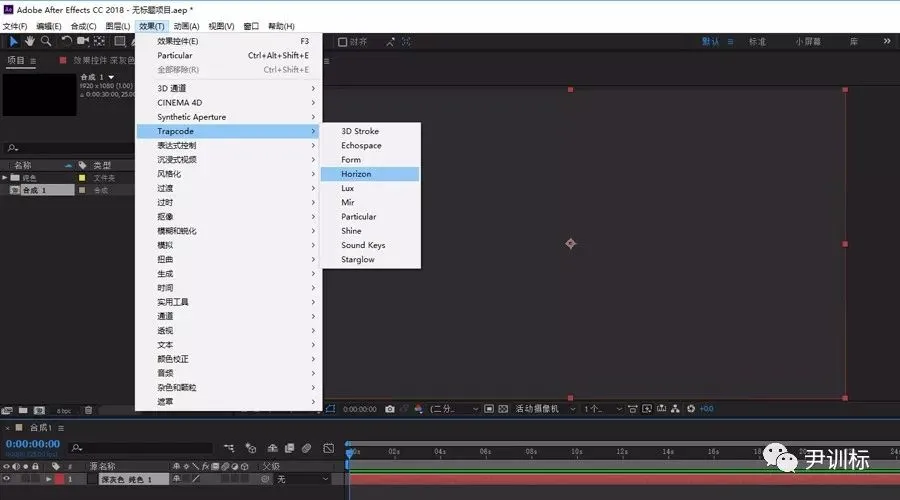Switch to 默认 workspace
The image size is (900, 500).
tap(711, 41)
